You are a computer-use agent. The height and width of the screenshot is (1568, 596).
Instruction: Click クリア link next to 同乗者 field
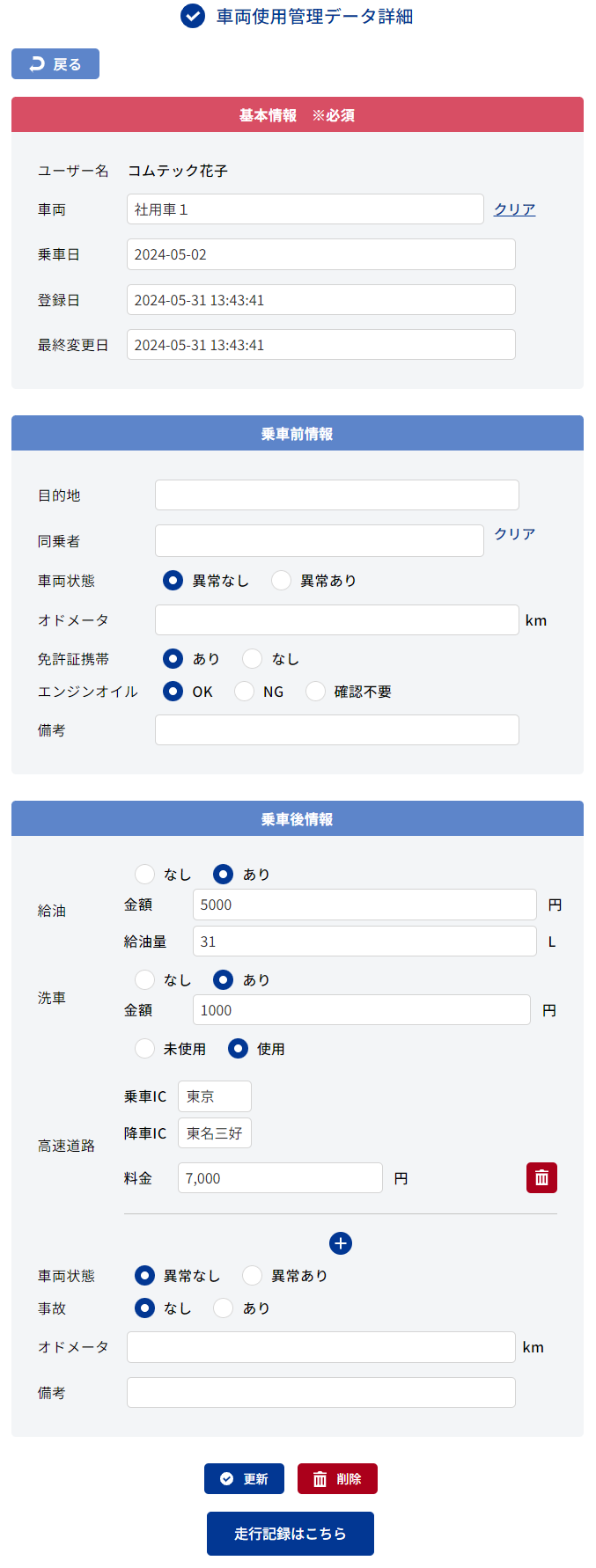[x=515, y=534]
